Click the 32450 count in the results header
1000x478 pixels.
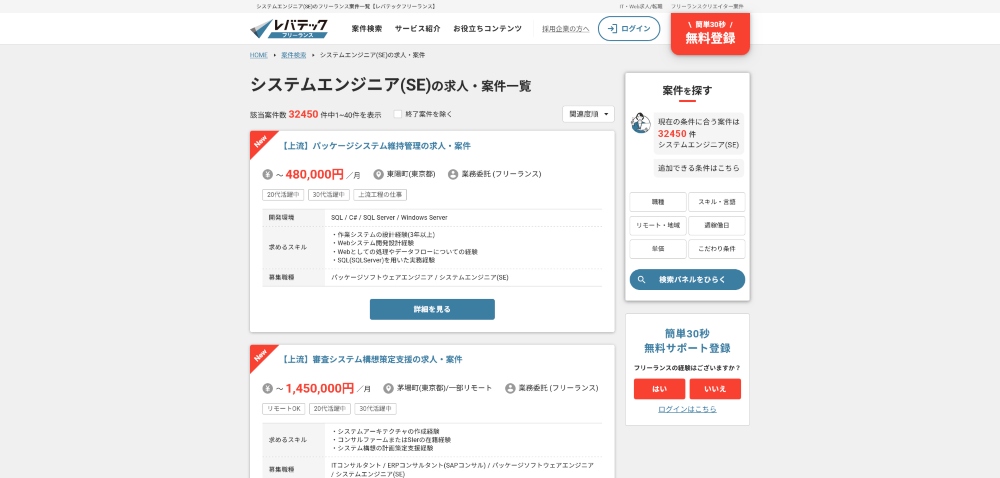pyautogui.click(x=304, y=114)
